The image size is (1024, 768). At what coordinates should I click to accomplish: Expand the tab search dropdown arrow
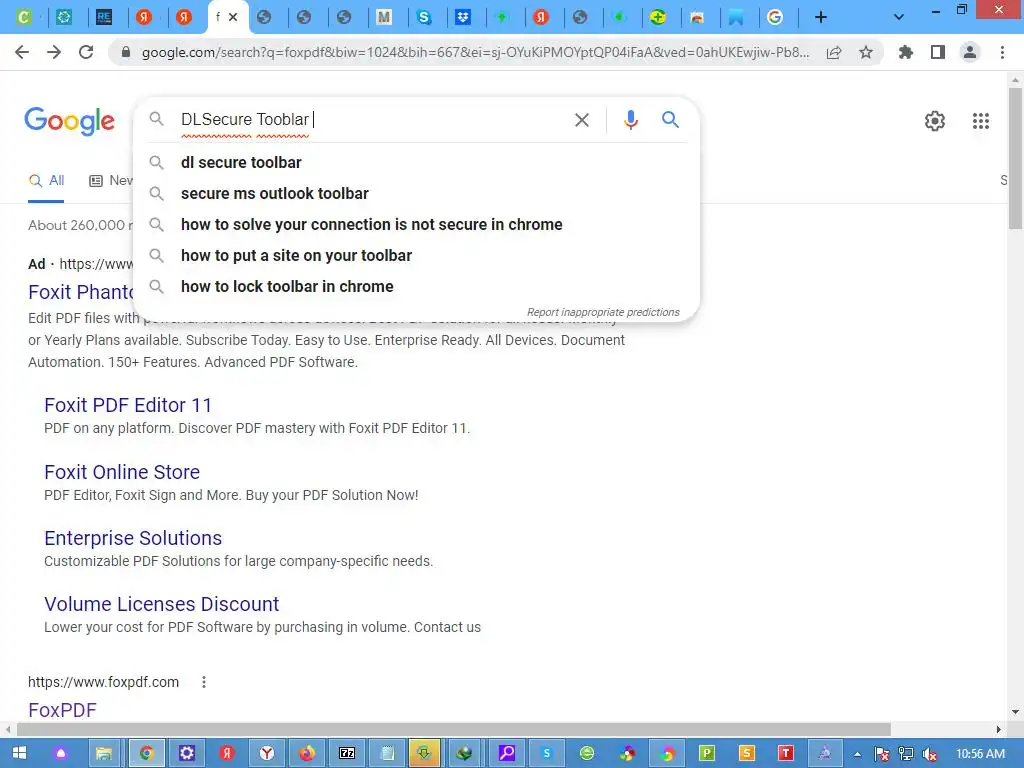coord(899,17)
